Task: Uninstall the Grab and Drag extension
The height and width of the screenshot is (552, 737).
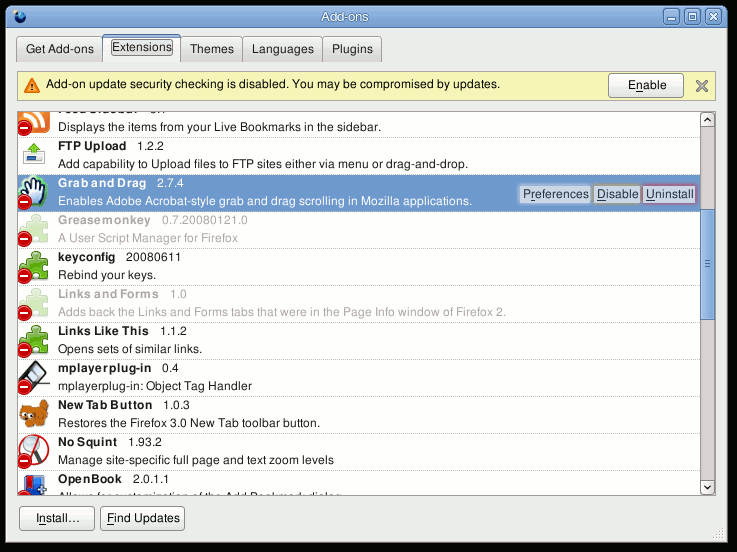Action: [x=669, y=194]
